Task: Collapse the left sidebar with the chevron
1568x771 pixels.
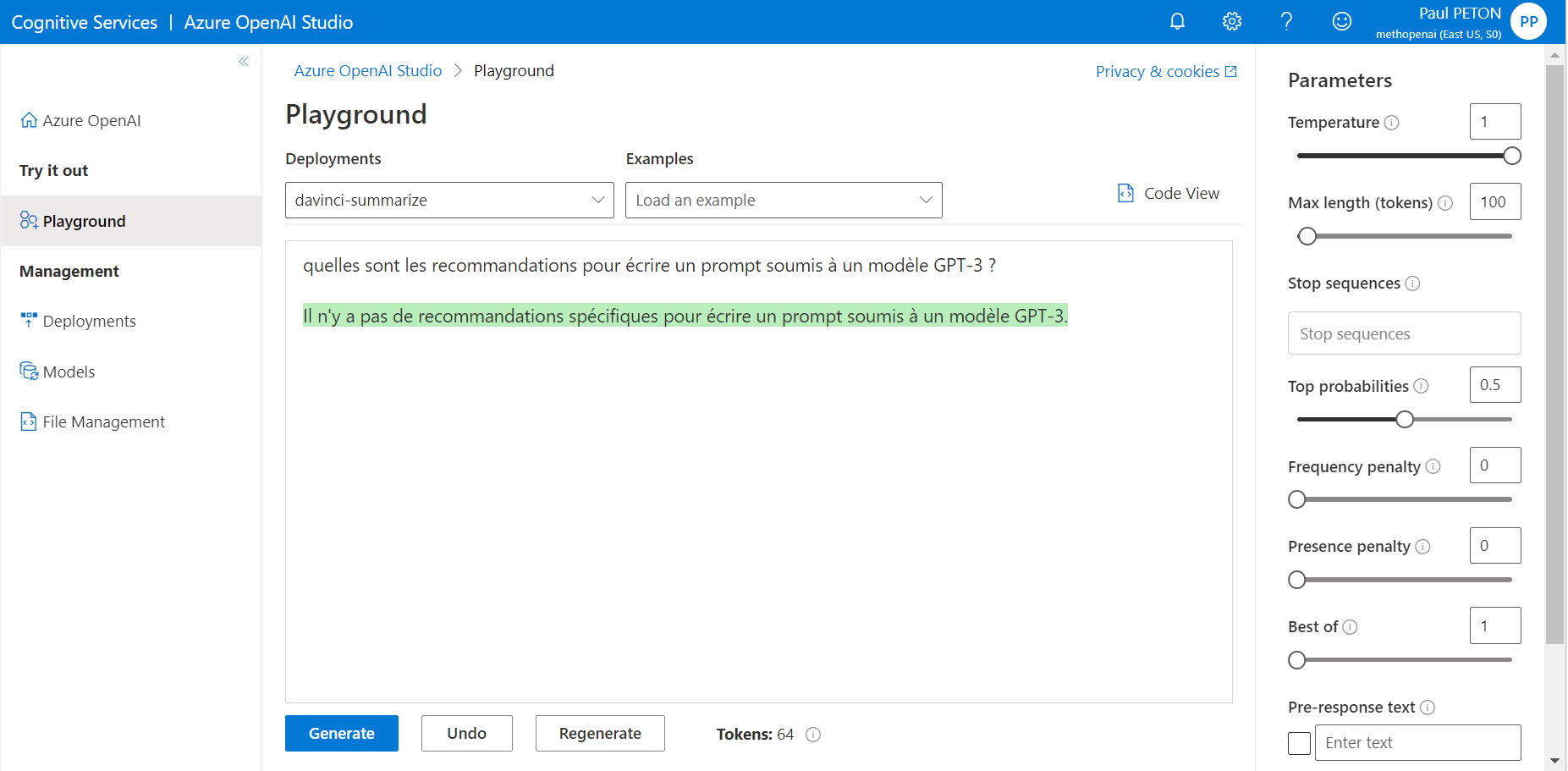Action: [x=244, y=61]
